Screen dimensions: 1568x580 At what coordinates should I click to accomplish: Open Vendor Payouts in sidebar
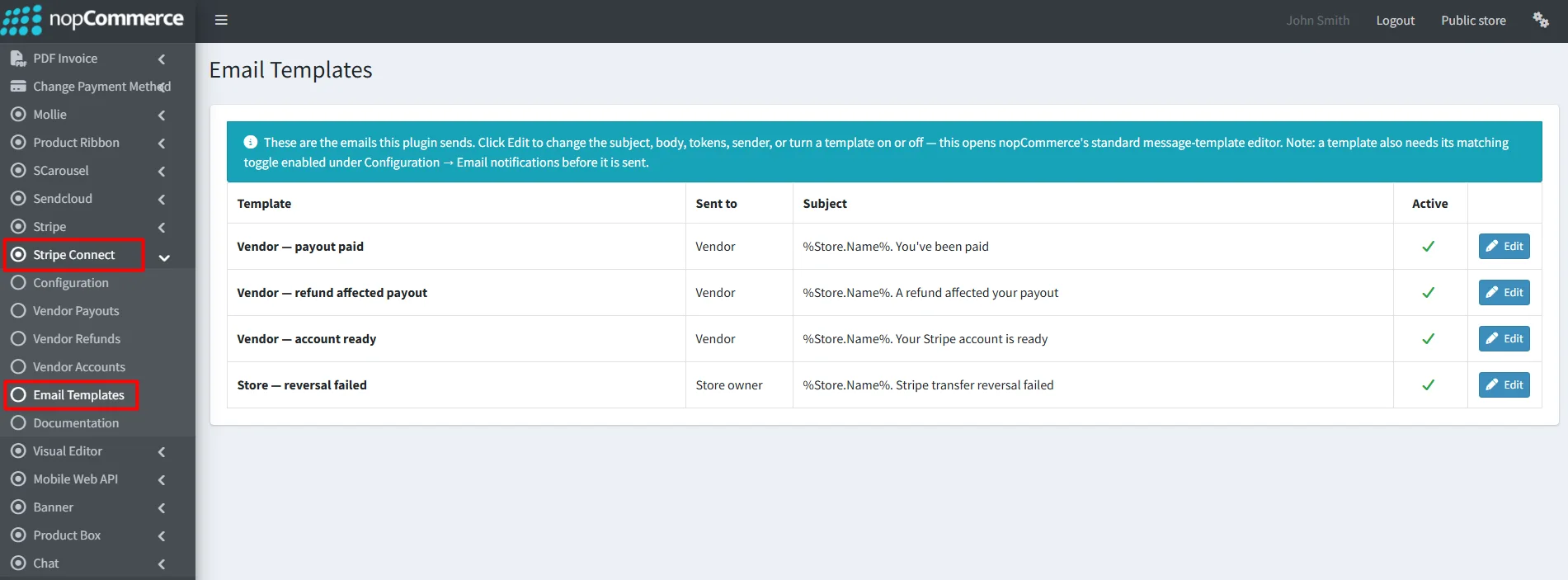coord(97,311)
